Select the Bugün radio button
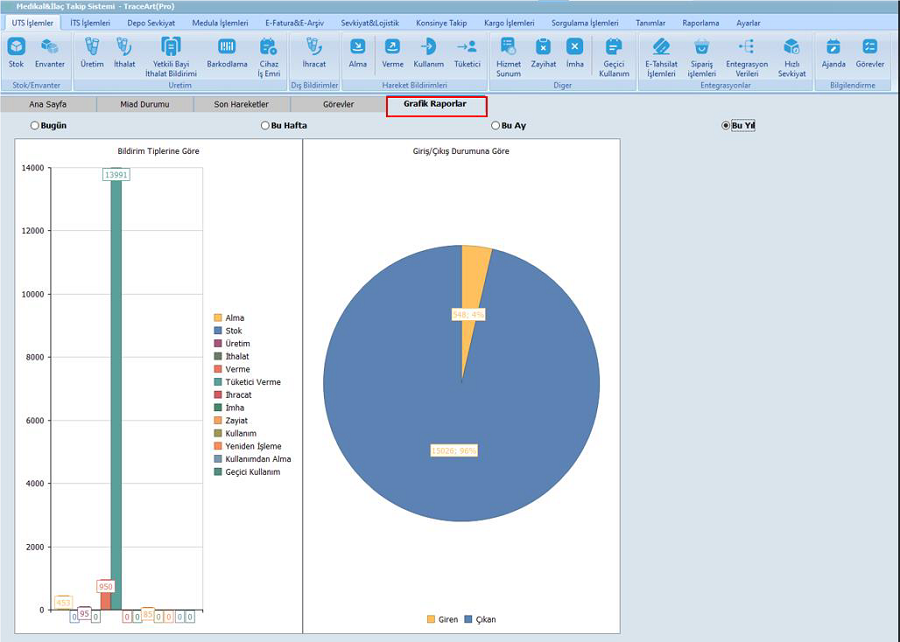 (x=35, y=125)
